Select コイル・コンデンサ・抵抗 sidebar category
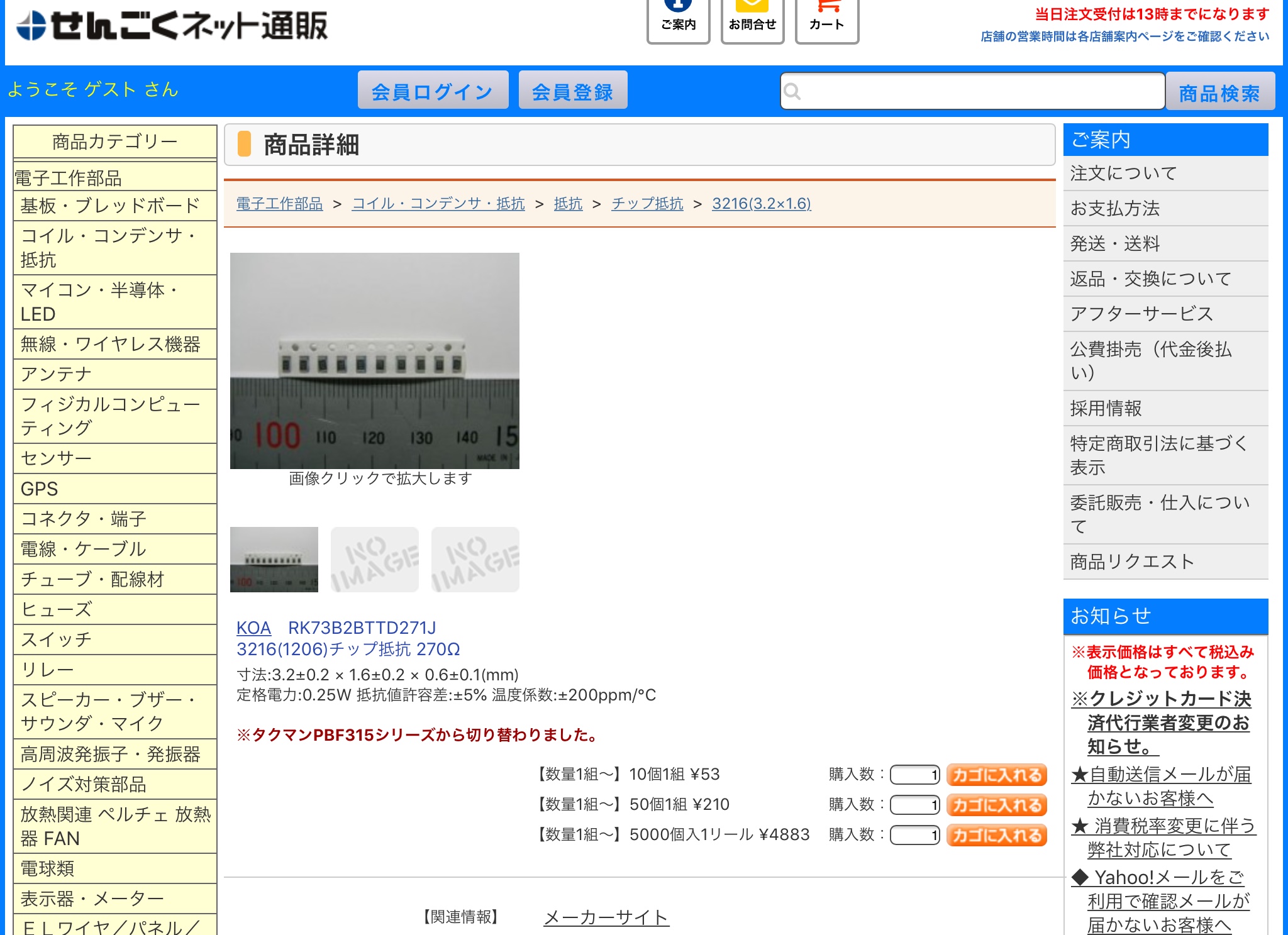The height and width of the screenshot is (935, 1288). pos(115,248)
